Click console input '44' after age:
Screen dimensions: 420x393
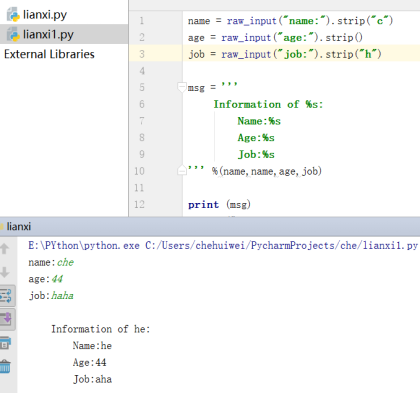tap(57, 279)
